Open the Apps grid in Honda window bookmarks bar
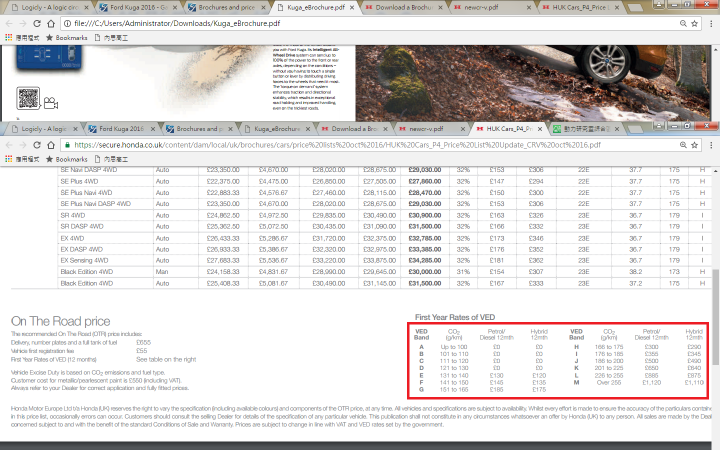The height and width of the screenshot is (450, 720). tap(9, 159)
